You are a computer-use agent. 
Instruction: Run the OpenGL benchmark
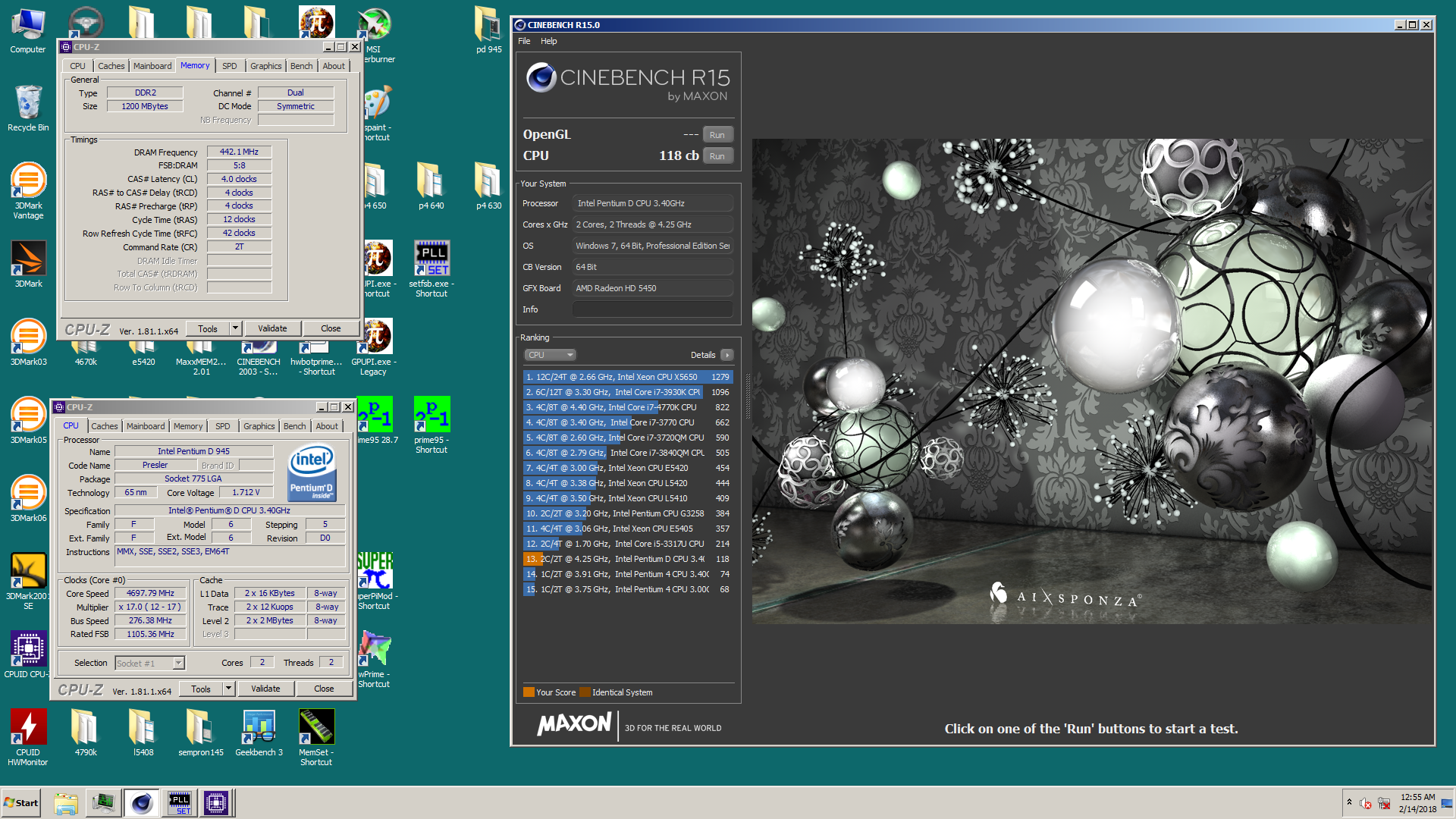coord(717,134)
